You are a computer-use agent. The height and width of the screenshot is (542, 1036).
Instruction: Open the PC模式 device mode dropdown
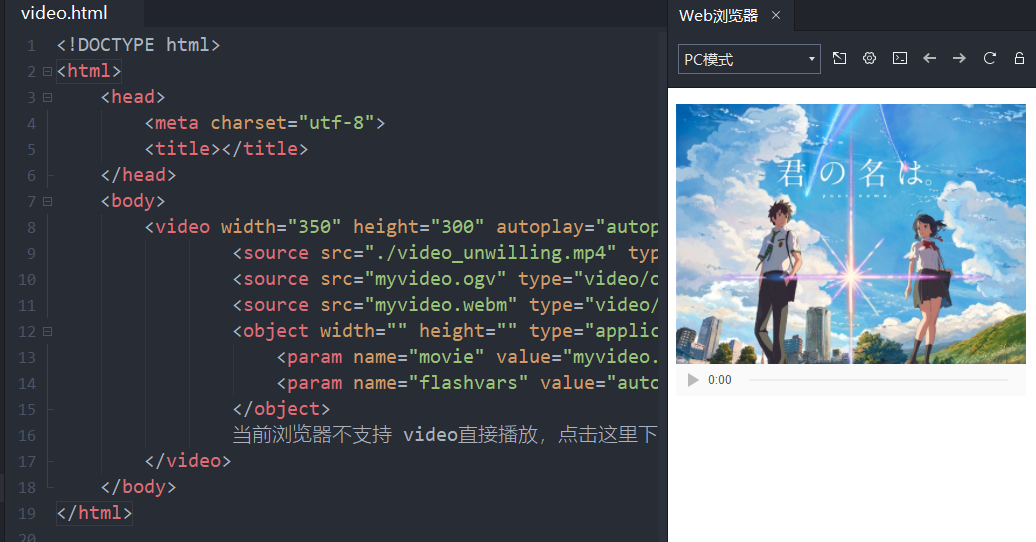(x=749, y=59)
